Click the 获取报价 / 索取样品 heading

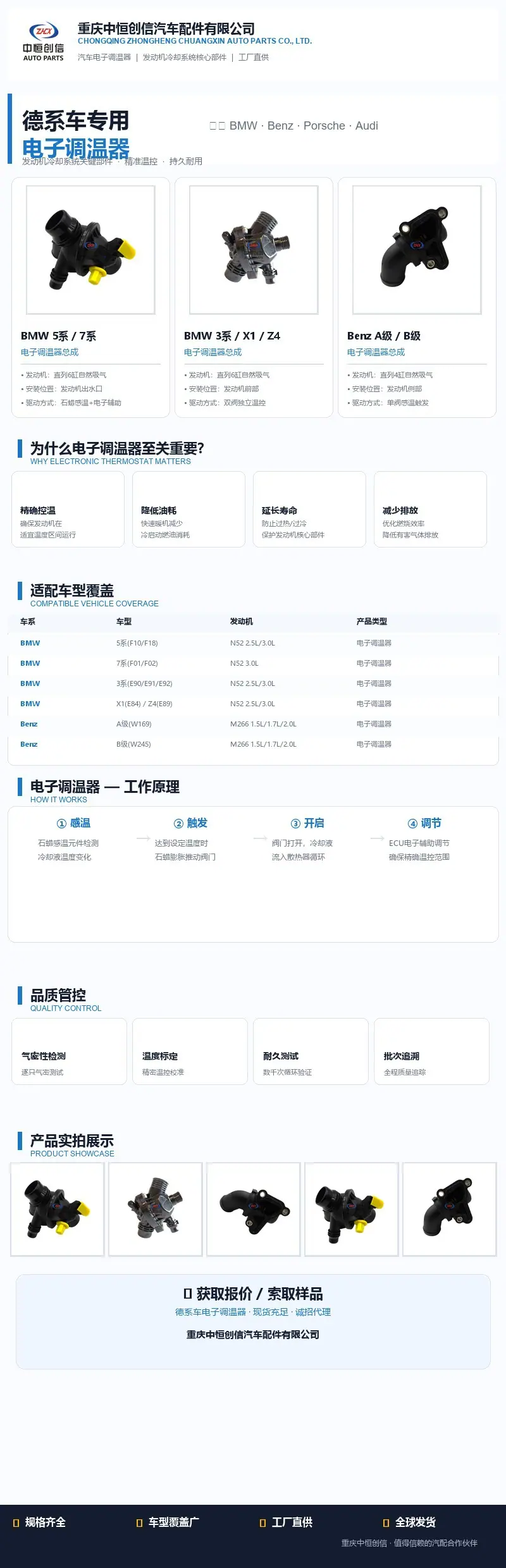[x=253, y=1294]
